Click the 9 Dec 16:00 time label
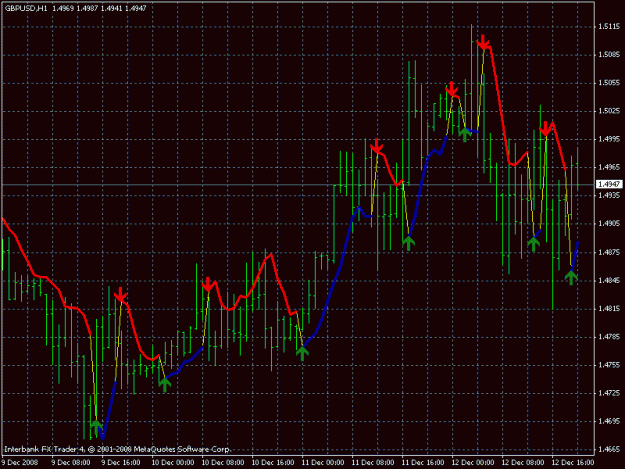The width and height of the screenshot is (625, 469). (x=121, y=462)
